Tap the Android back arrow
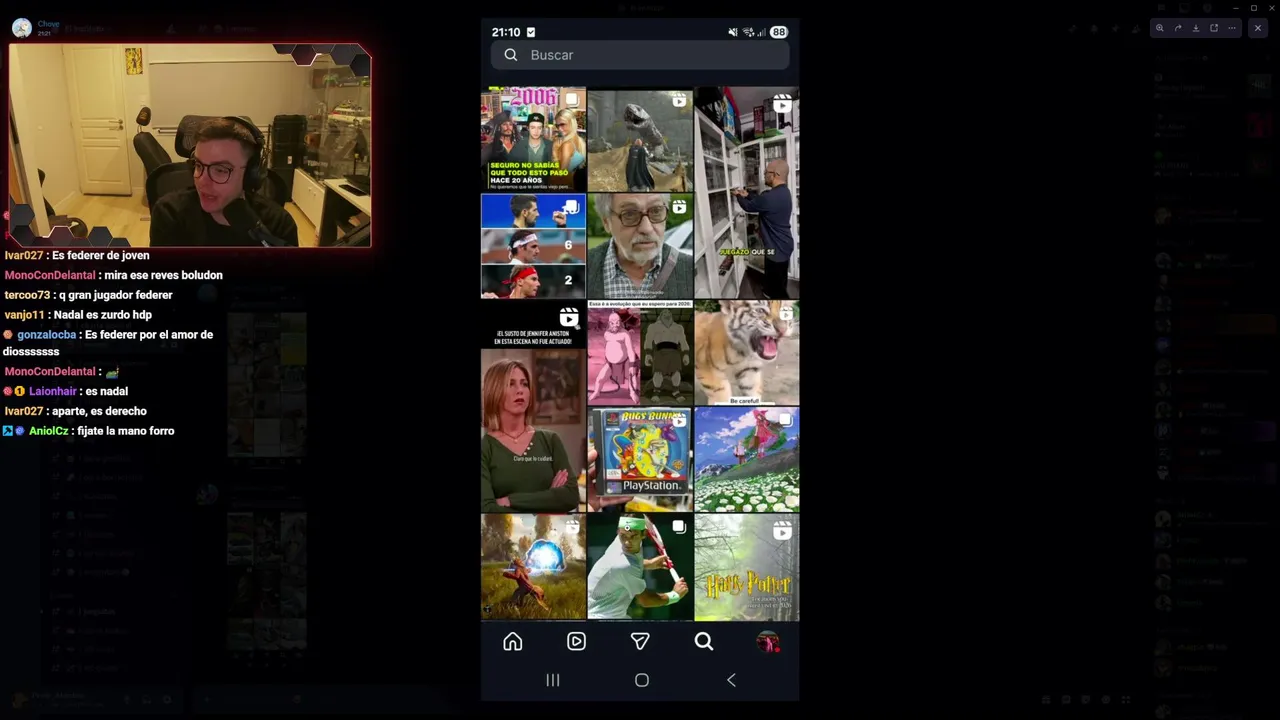 pos(731,680)
